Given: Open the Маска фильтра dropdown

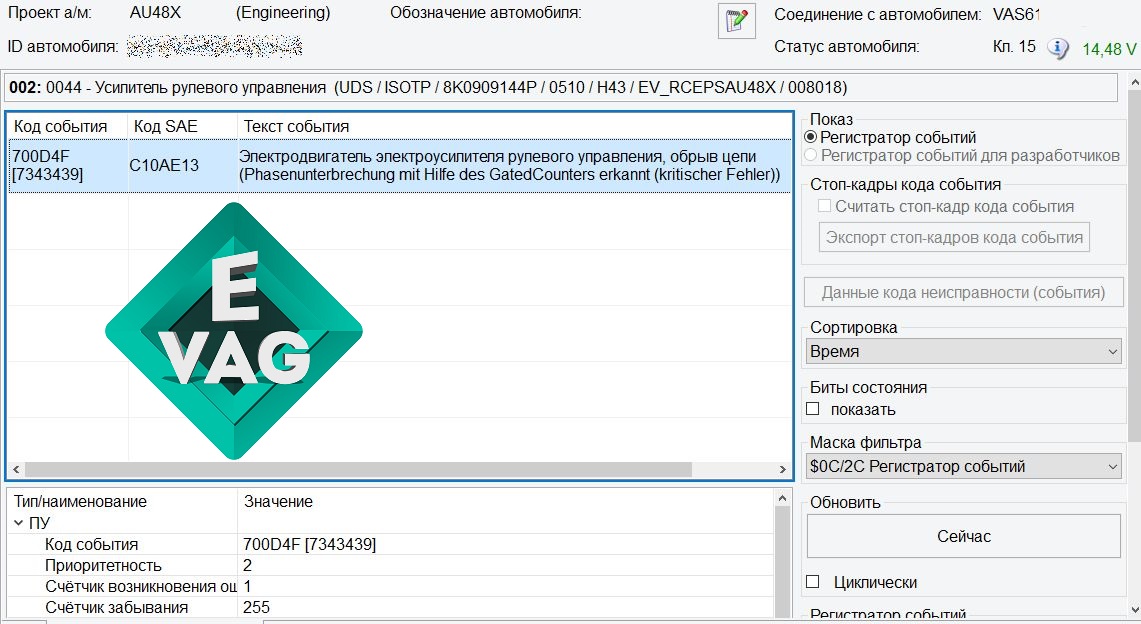Looking at the screenshot, I should pos(963,466).
